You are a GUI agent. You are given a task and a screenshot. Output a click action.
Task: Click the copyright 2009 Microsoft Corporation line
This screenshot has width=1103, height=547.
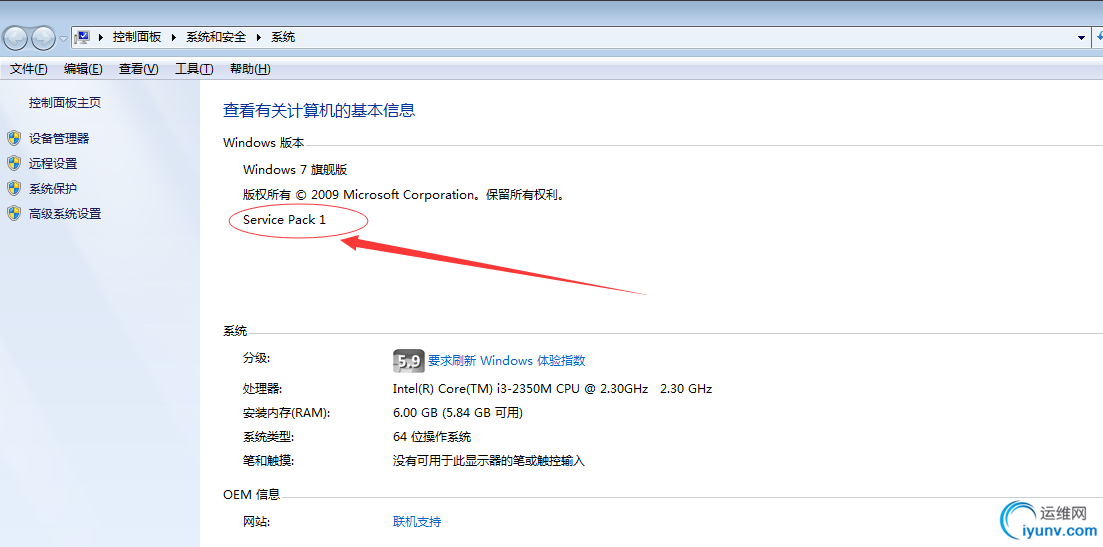point(404,195)
